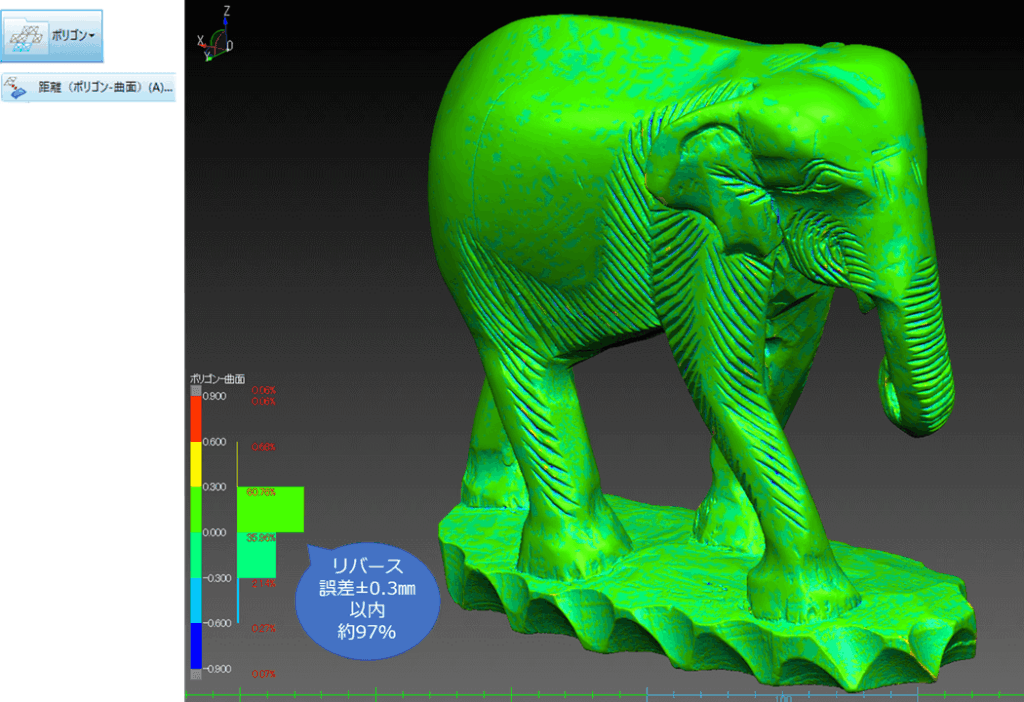This screenshot has width=1024, height=702.
Task: Click the bright green 60% histogram bar
Action: pos(270,509)
